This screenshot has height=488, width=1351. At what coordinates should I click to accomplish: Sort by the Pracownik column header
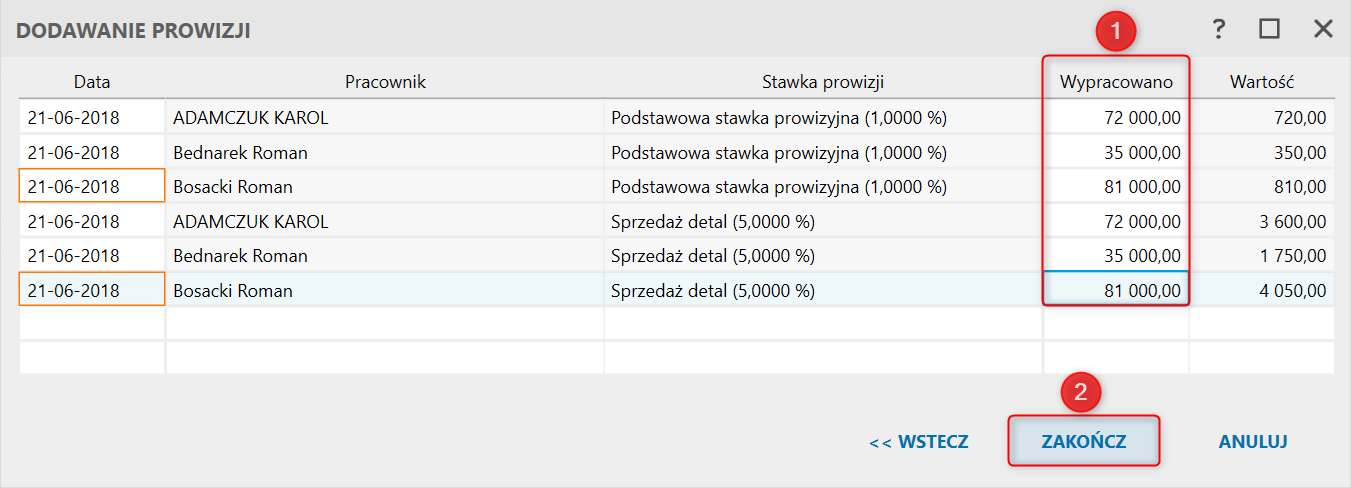tap(385, 82)
